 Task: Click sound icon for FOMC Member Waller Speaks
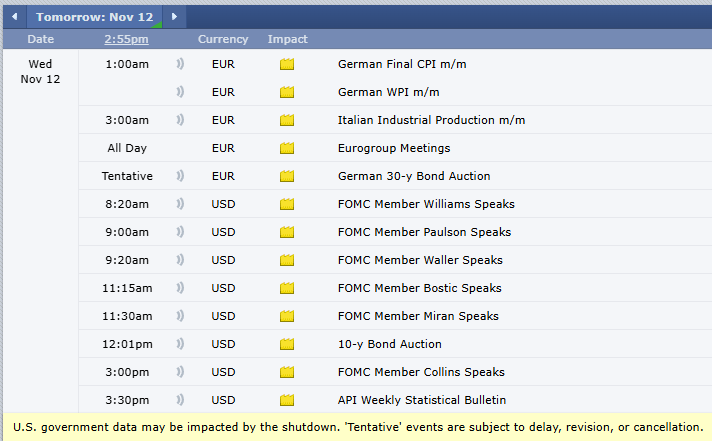tap(181, 260)
